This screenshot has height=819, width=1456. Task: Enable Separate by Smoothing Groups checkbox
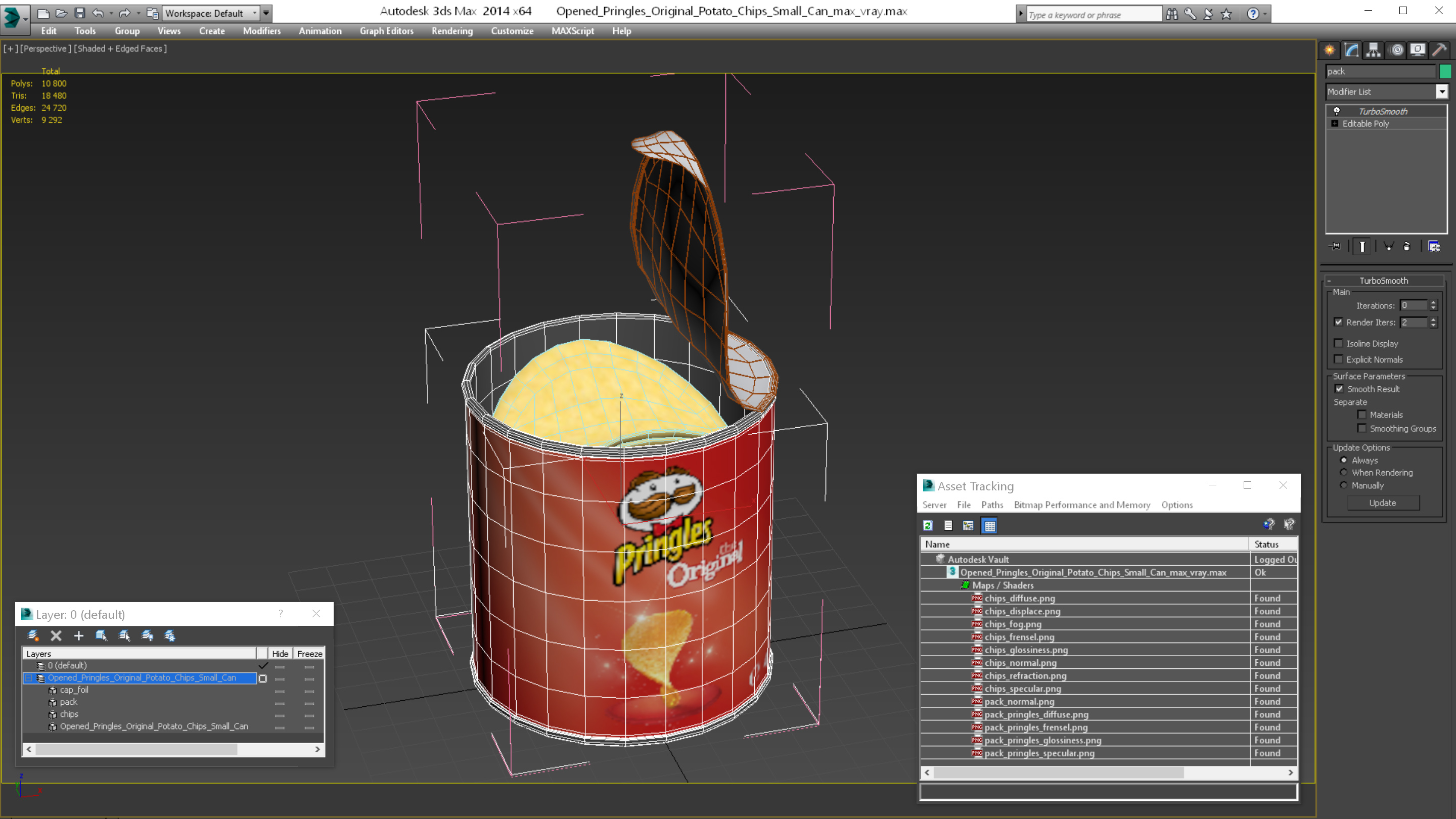pyautogui.click(x=1362, y=428)
